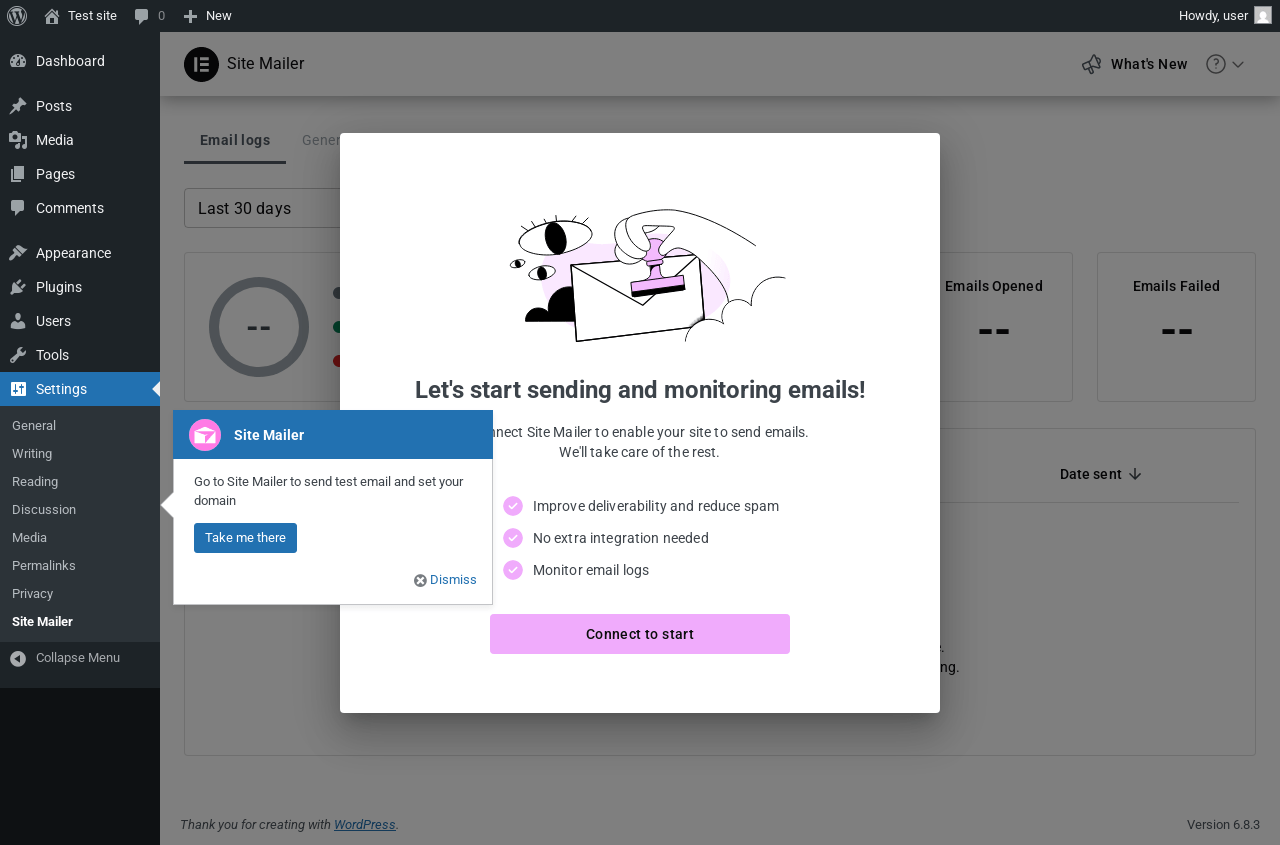This screenshot has width=1280, height=845.
Task: Click the Comments speech bubble icon
Action: click(18, 208)
